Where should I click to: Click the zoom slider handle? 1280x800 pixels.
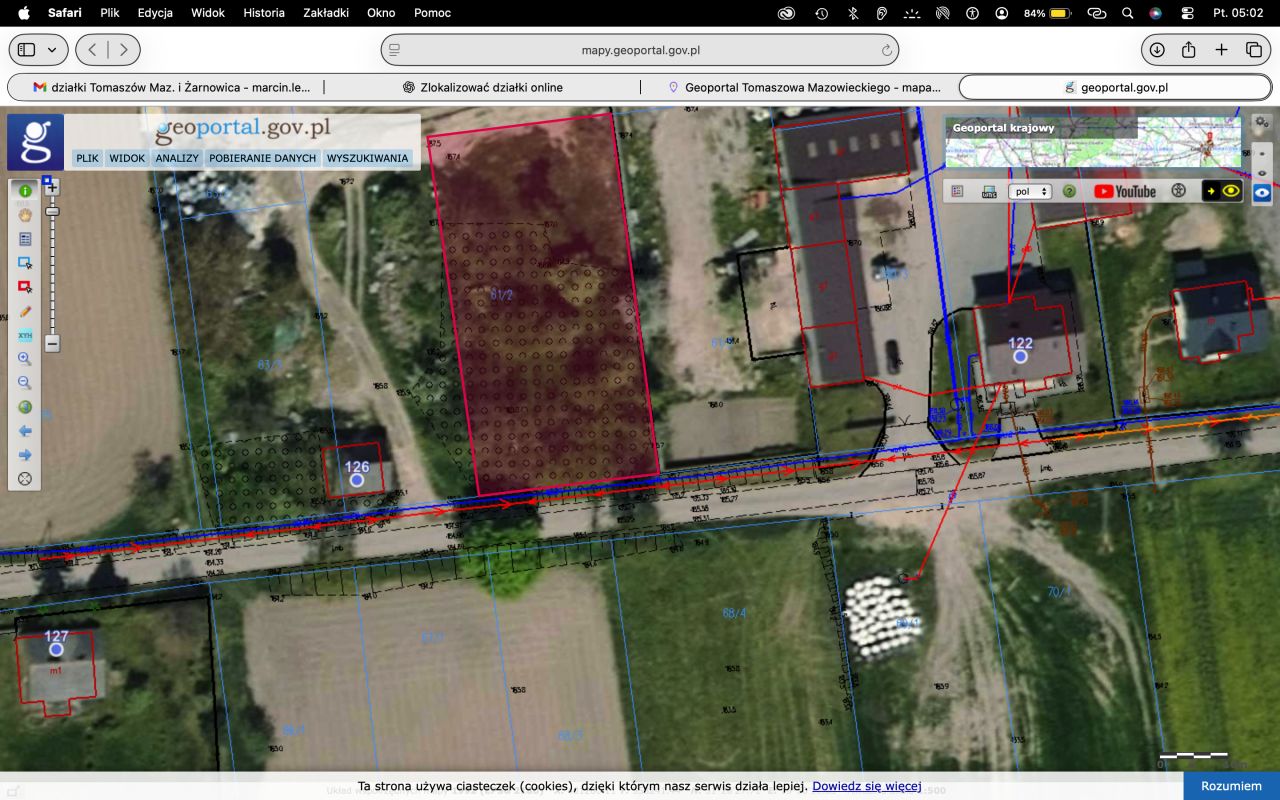click(52, 211)
